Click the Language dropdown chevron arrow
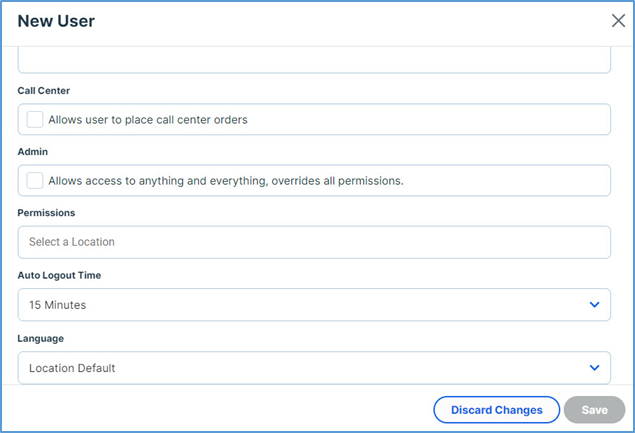 click(594, 367)
